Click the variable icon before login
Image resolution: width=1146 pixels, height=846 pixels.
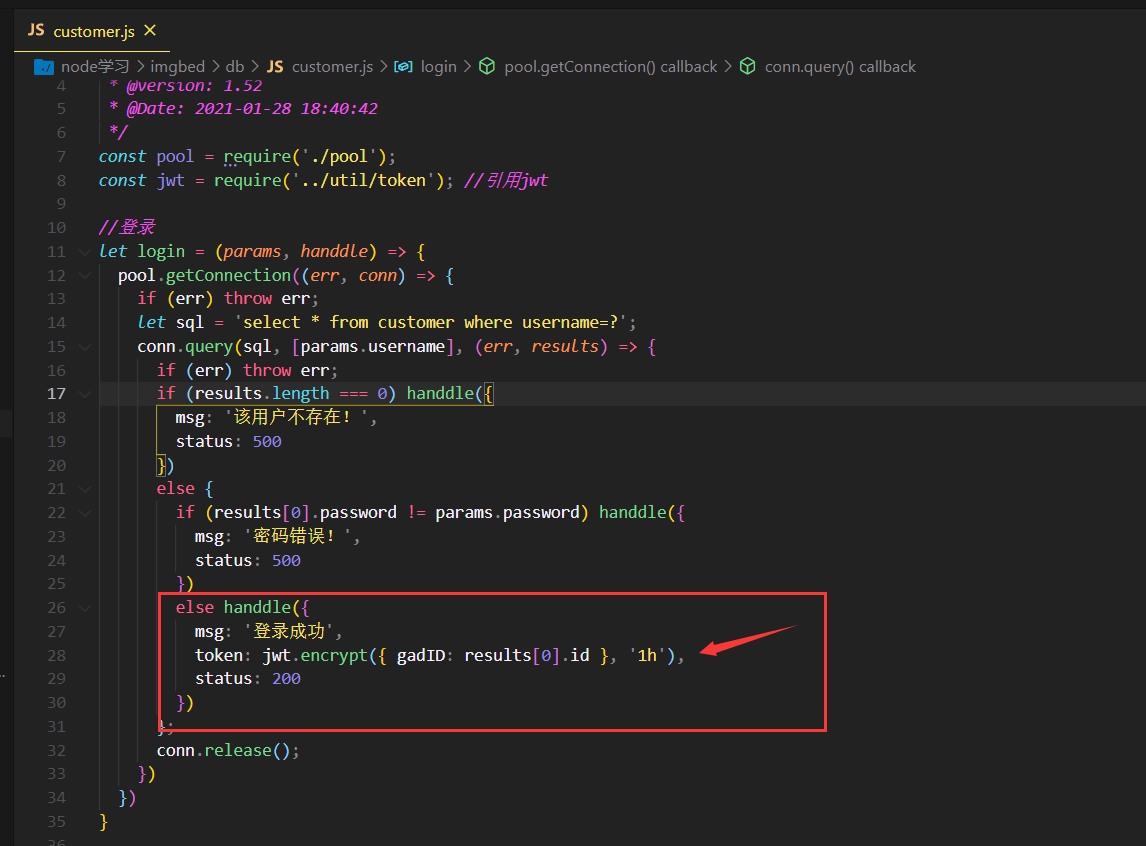pos(403,66)
